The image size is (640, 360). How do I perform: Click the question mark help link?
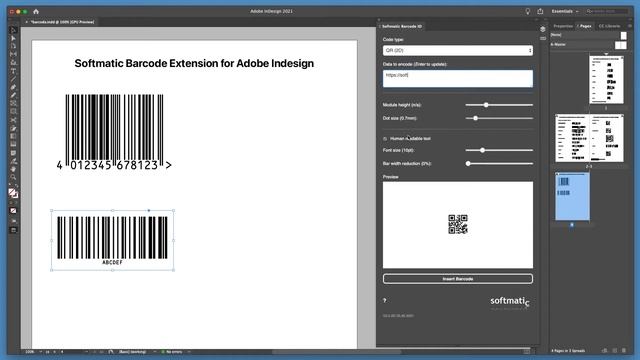[x=384, y=300]
